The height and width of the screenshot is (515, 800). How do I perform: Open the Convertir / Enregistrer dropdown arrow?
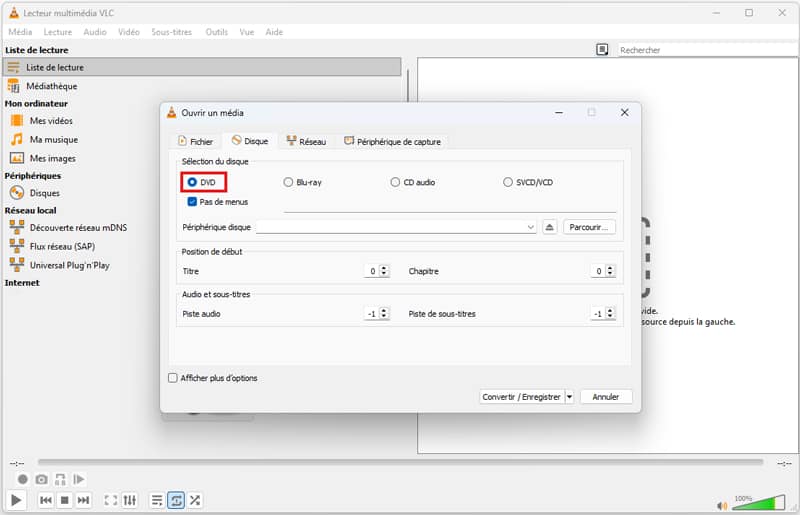569,397
